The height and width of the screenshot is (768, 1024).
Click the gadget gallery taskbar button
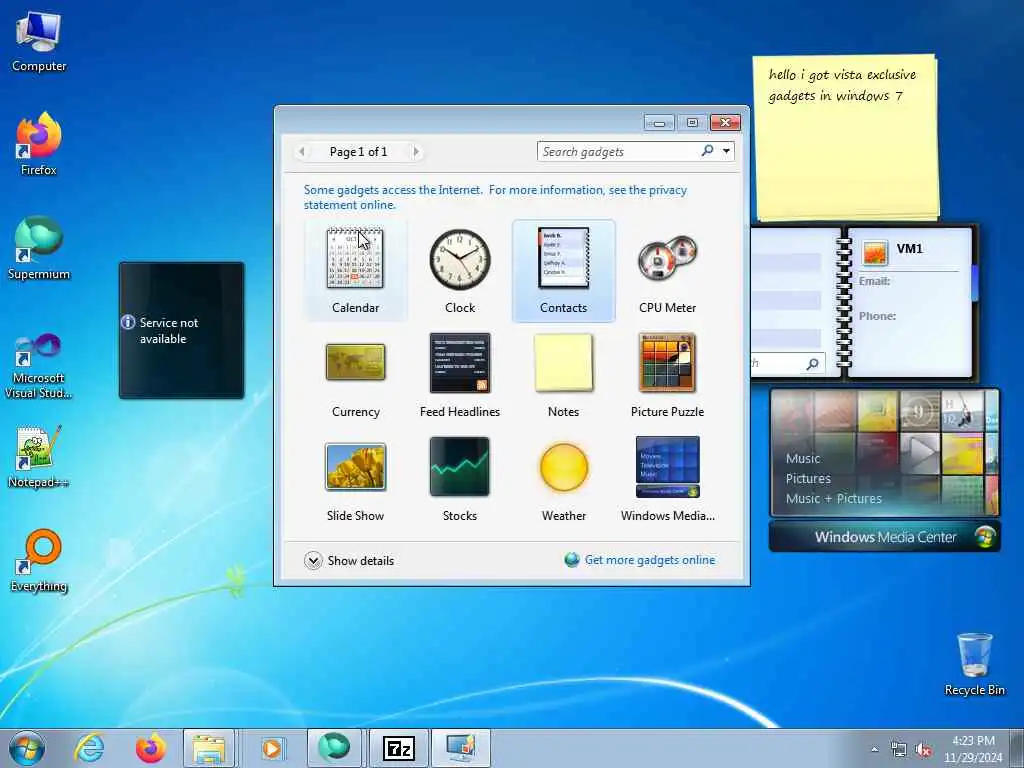pos(461,748)
